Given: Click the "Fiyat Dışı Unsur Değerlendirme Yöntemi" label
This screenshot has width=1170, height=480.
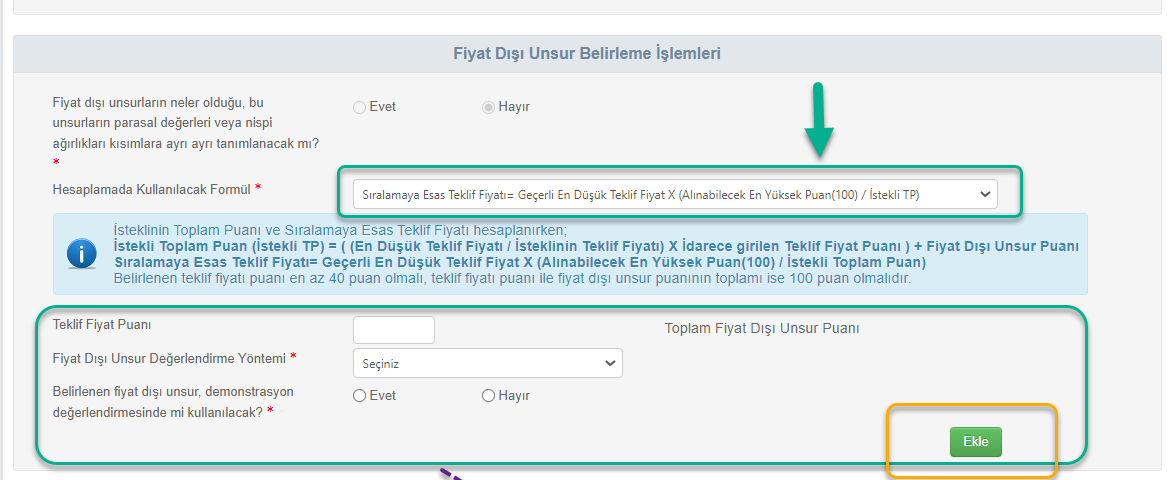Looking at the screenshot, I should (168, 357).
